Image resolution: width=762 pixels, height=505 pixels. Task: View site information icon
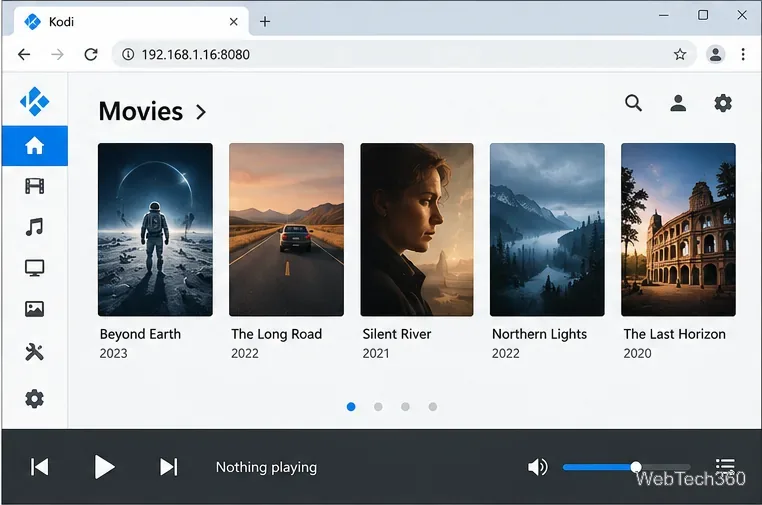(x=128, y=54)
